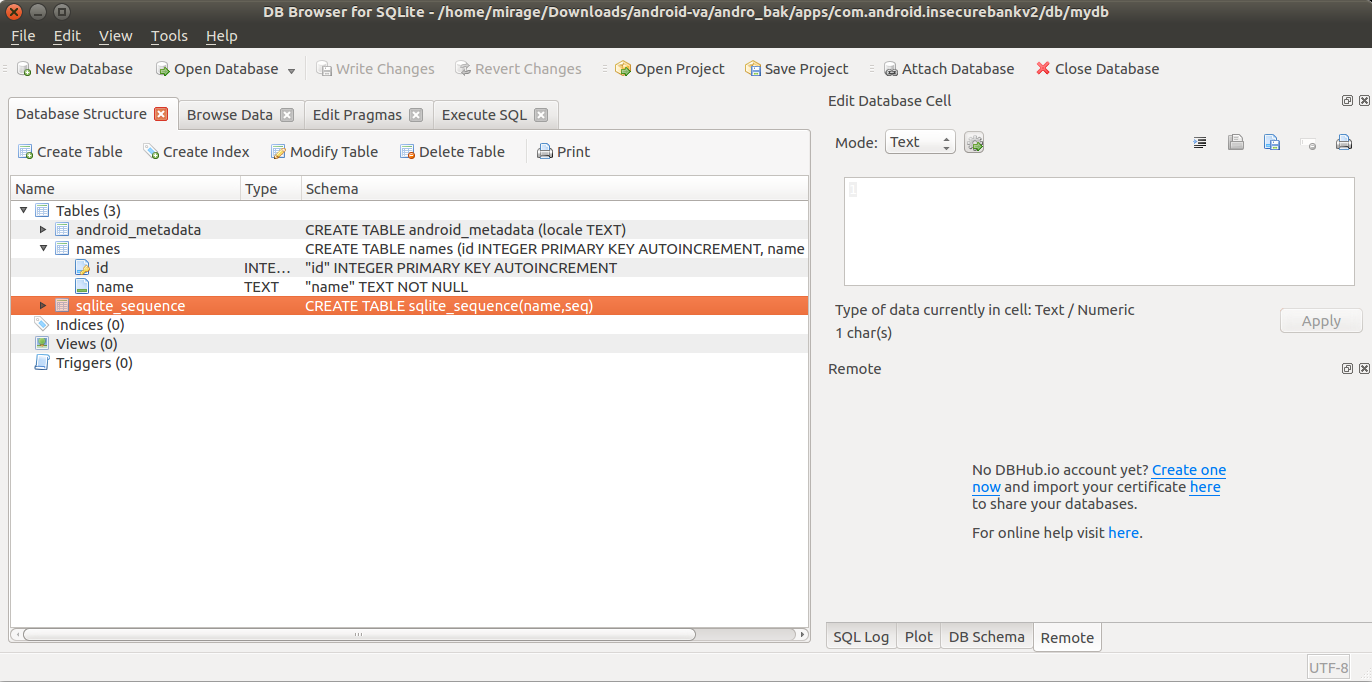
Task: Switch to the Browse Data tab
Action: tap(232, 114)
